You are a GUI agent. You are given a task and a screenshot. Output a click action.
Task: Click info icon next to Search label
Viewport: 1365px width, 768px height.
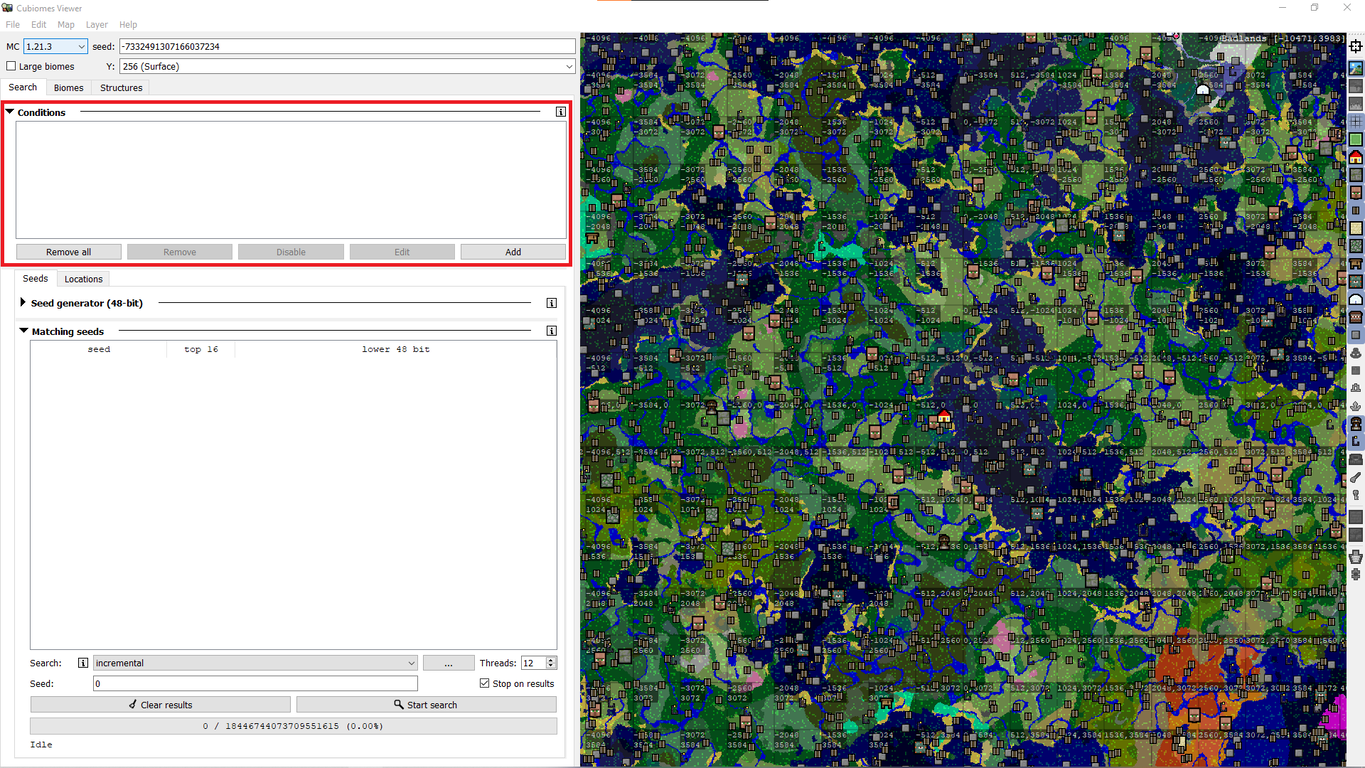pos(83,663)
